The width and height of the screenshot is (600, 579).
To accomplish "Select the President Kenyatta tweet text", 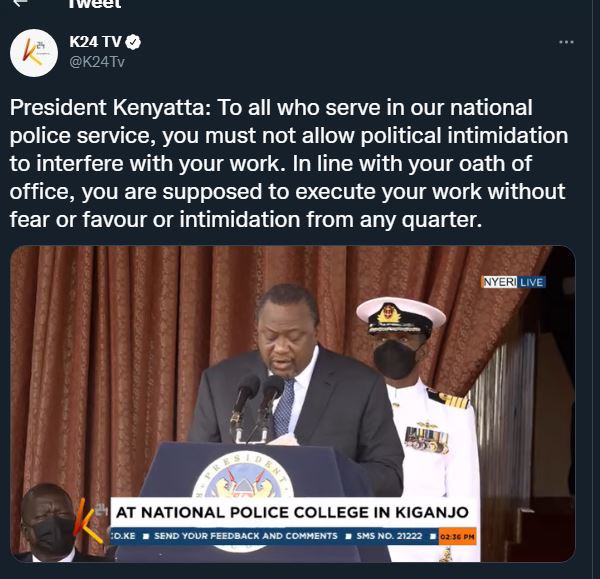I will [289, 163].
